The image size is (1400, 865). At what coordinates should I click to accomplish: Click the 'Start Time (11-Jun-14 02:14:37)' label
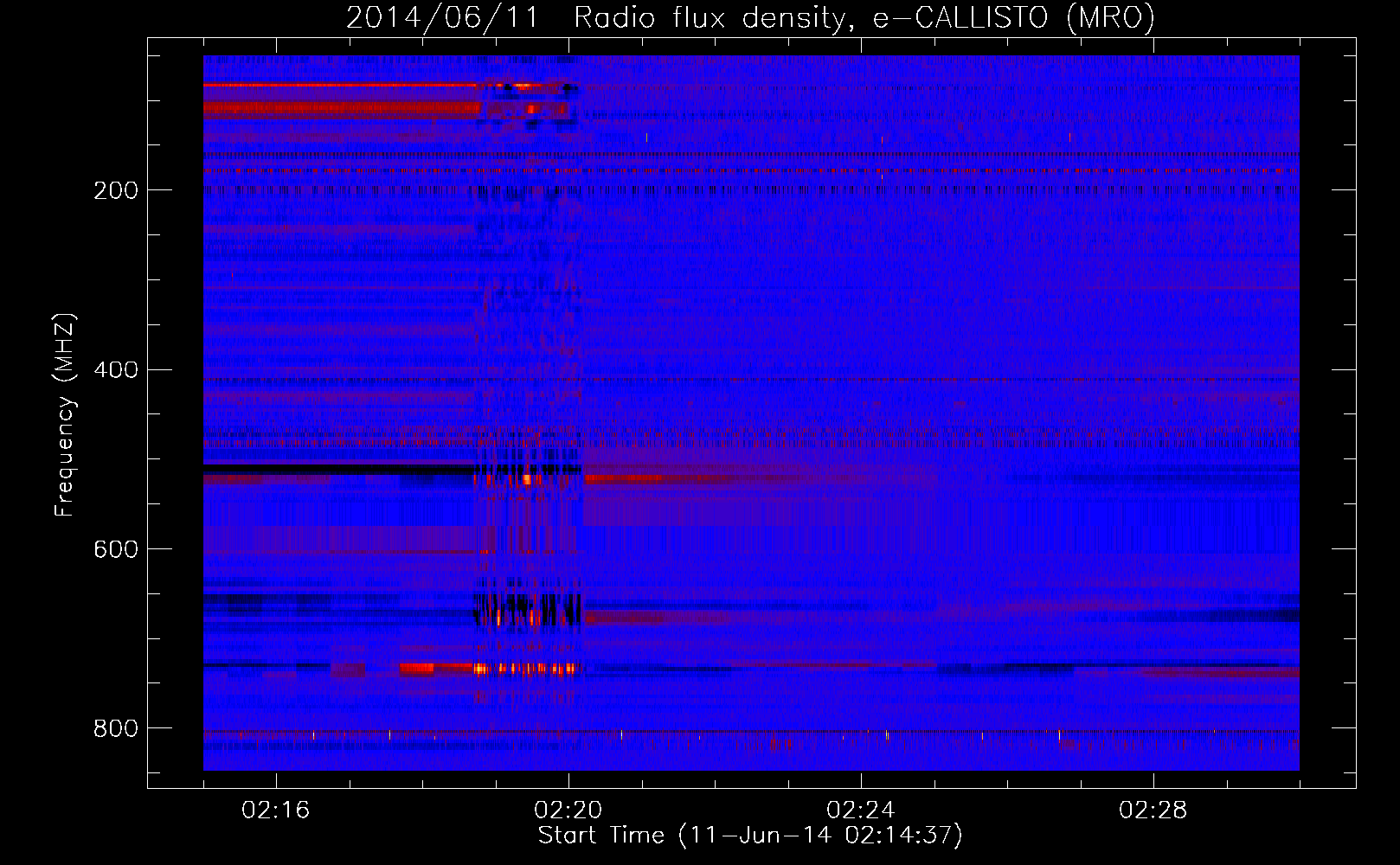(x=750, y=836)
